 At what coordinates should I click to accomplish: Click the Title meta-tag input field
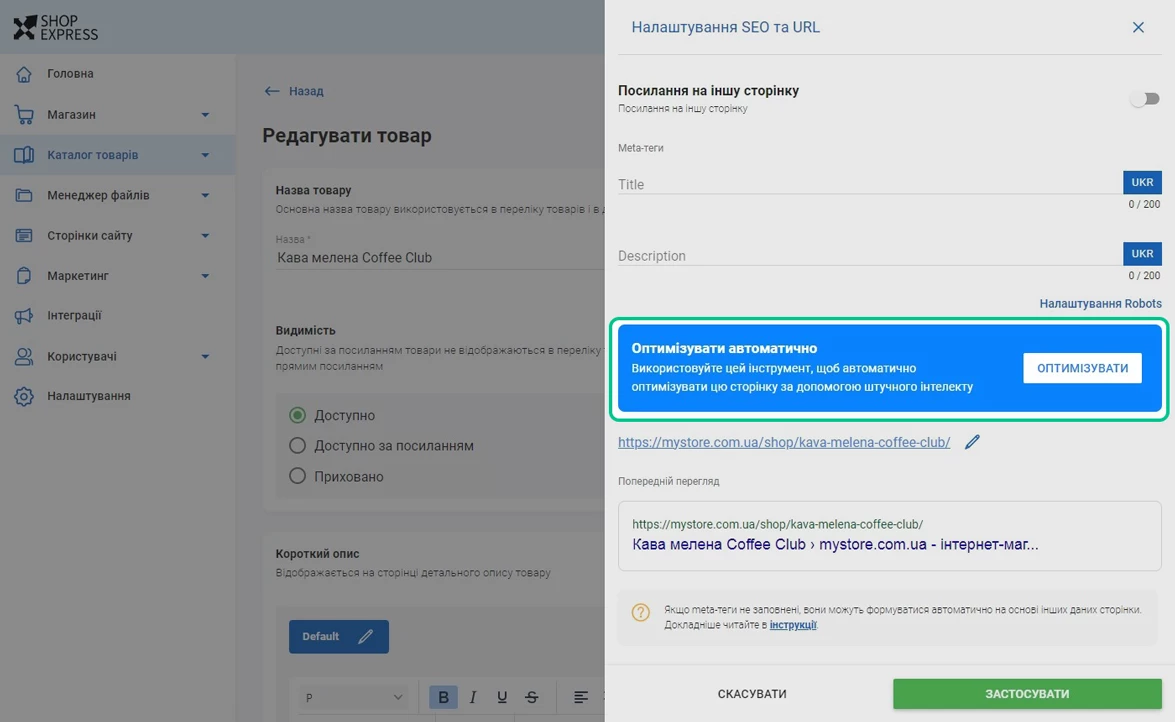(x=868, y=184)
